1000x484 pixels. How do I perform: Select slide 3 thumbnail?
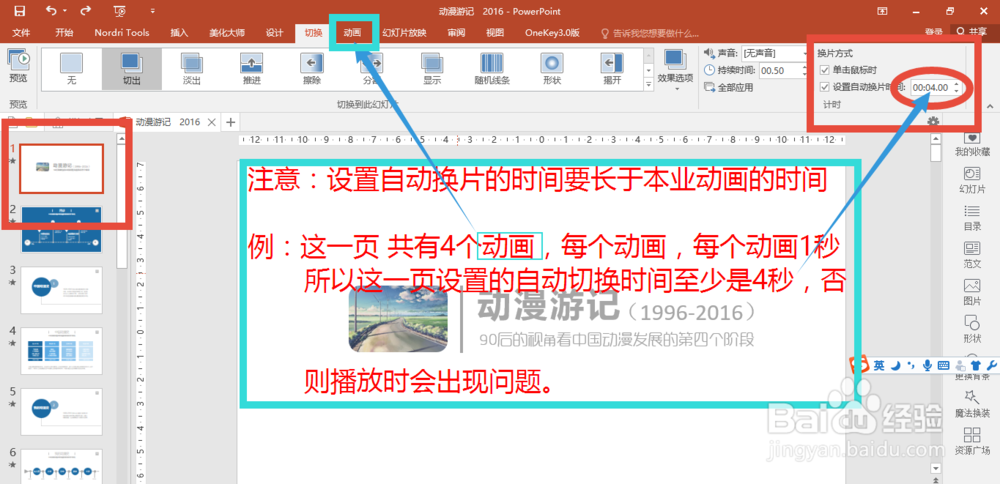click(62, 290)
